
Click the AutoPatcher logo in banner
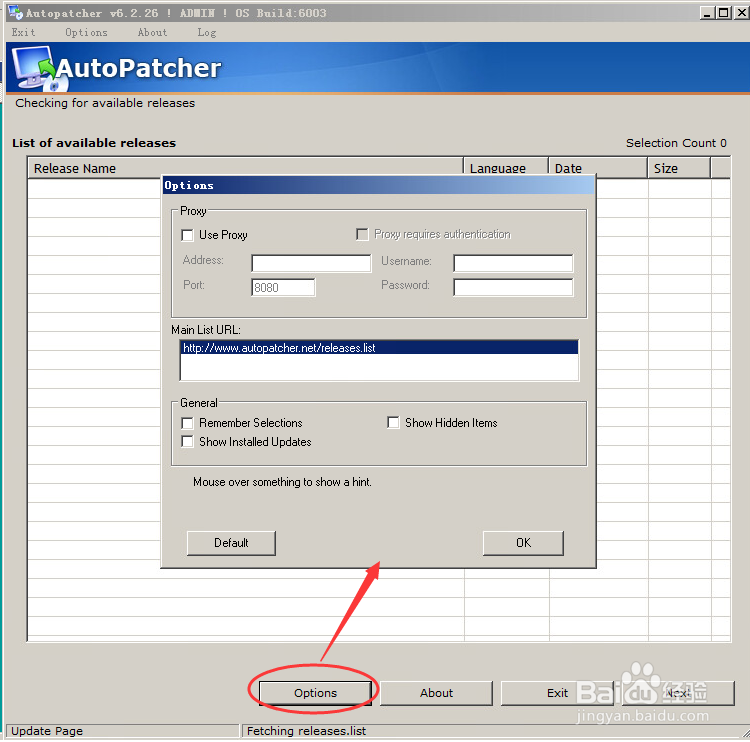tap(116, 68)
